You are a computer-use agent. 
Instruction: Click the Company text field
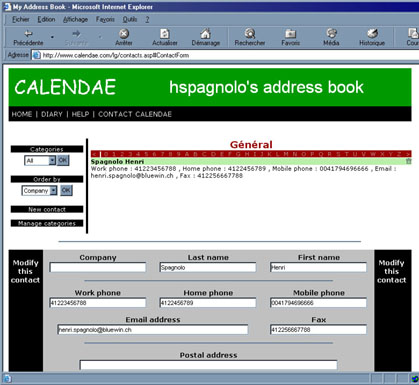point(98,267)
